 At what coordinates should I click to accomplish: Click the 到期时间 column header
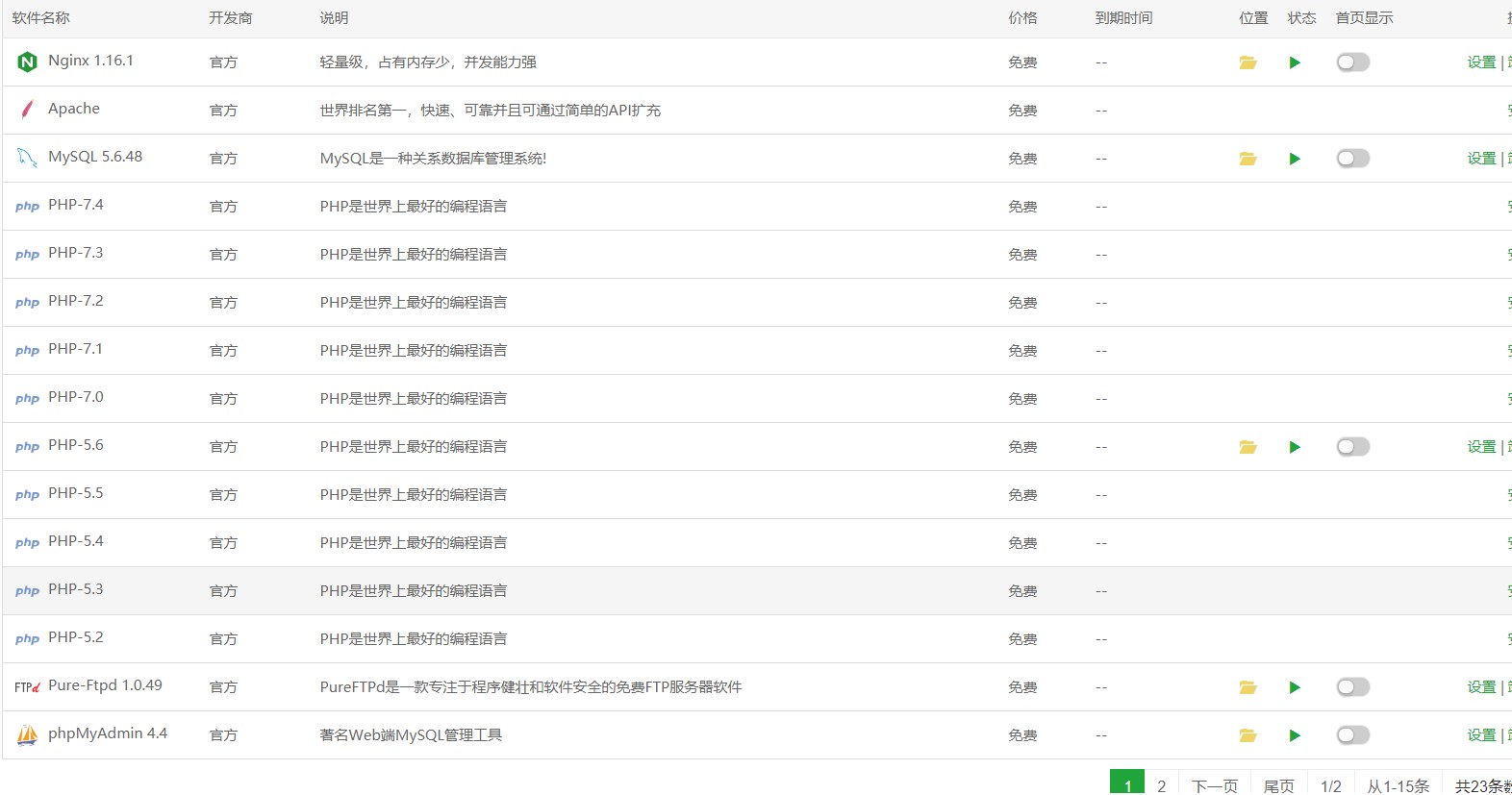coord(1123,18)
